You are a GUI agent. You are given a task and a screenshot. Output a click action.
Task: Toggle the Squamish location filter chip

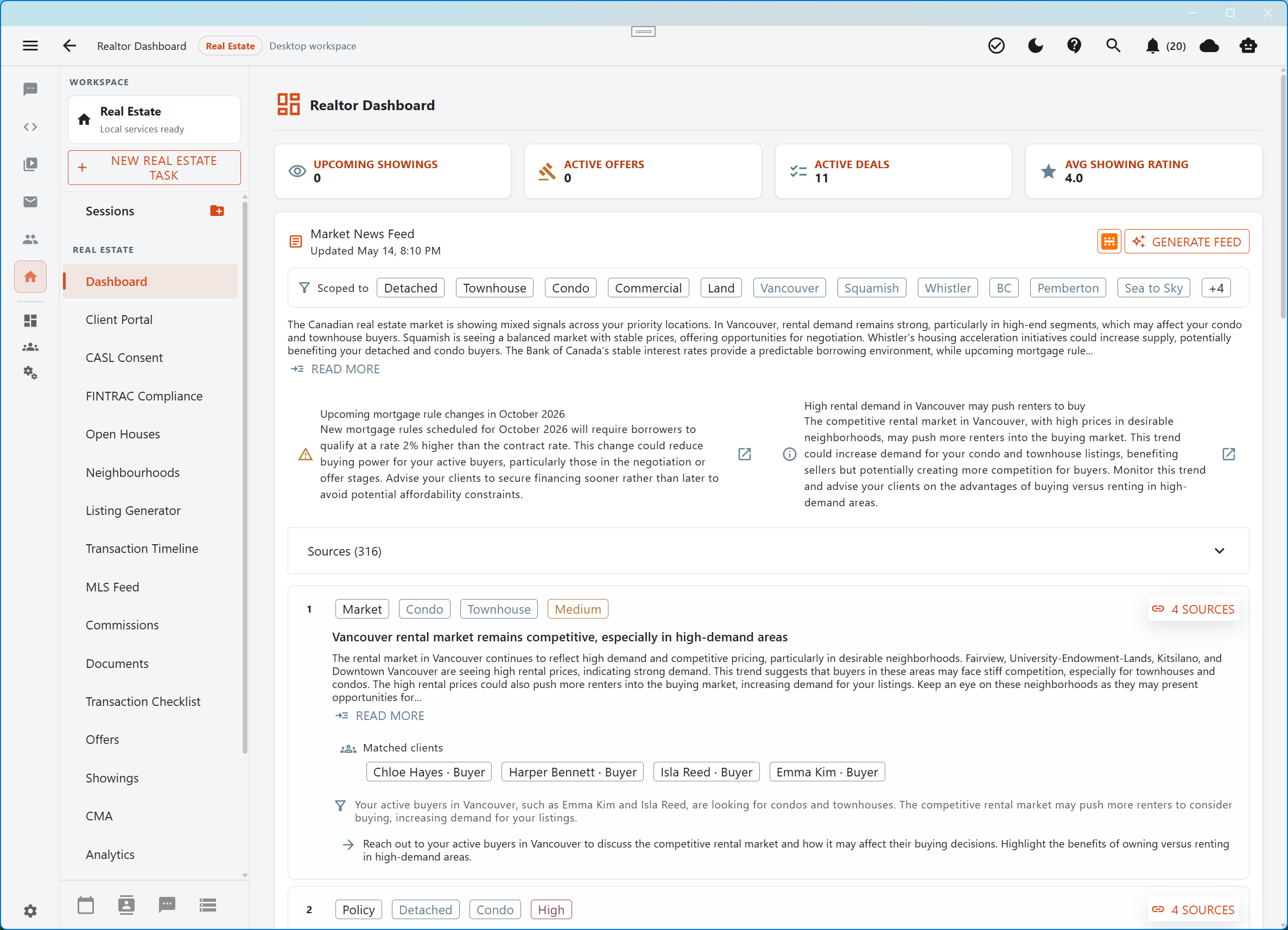pos(871,288)
